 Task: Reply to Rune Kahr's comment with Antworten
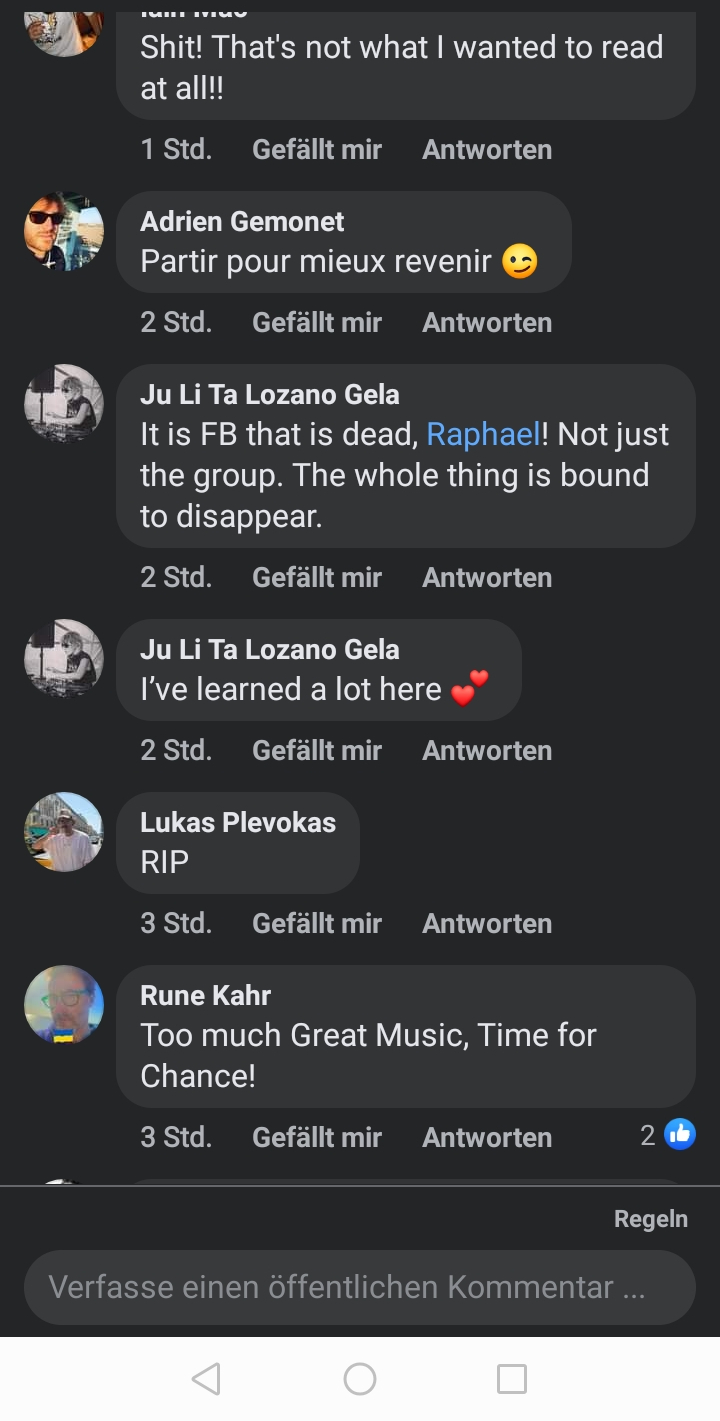487,1137
